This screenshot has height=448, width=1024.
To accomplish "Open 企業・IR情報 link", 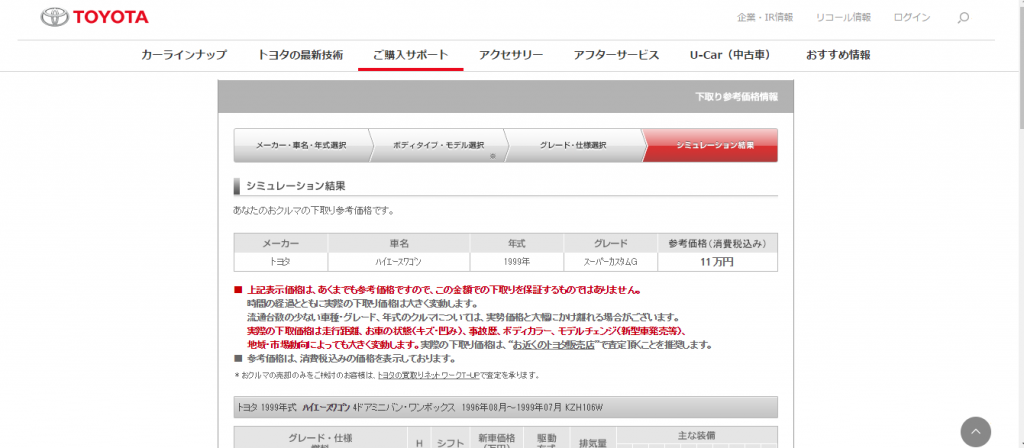I will [x=765, y=18].
